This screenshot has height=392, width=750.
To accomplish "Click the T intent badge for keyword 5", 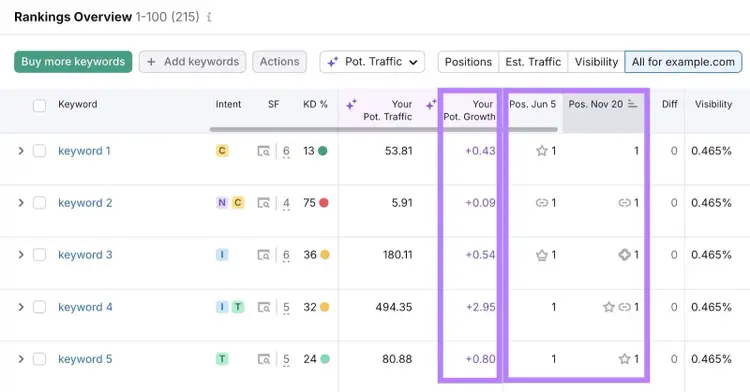I will click(x=222, y=359).
